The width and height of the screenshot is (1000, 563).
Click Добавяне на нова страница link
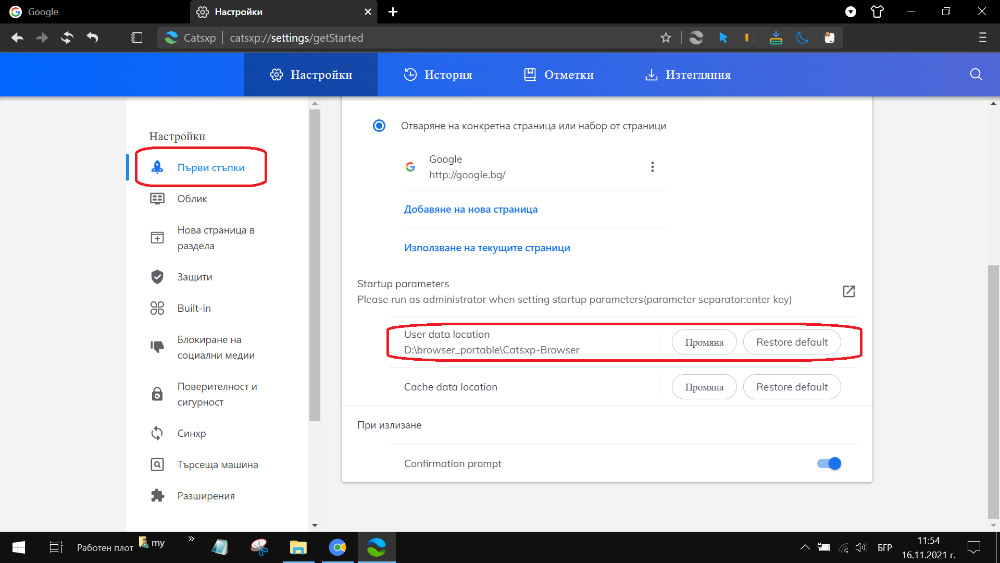[x=471, y=209]
